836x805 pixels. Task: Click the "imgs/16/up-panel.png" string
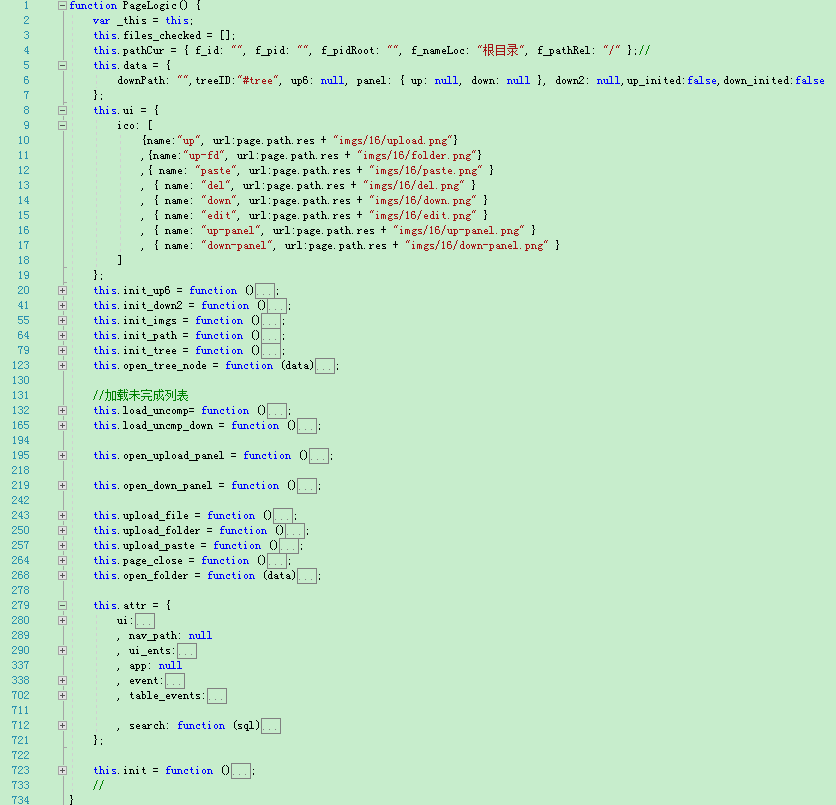pos(460,230)
